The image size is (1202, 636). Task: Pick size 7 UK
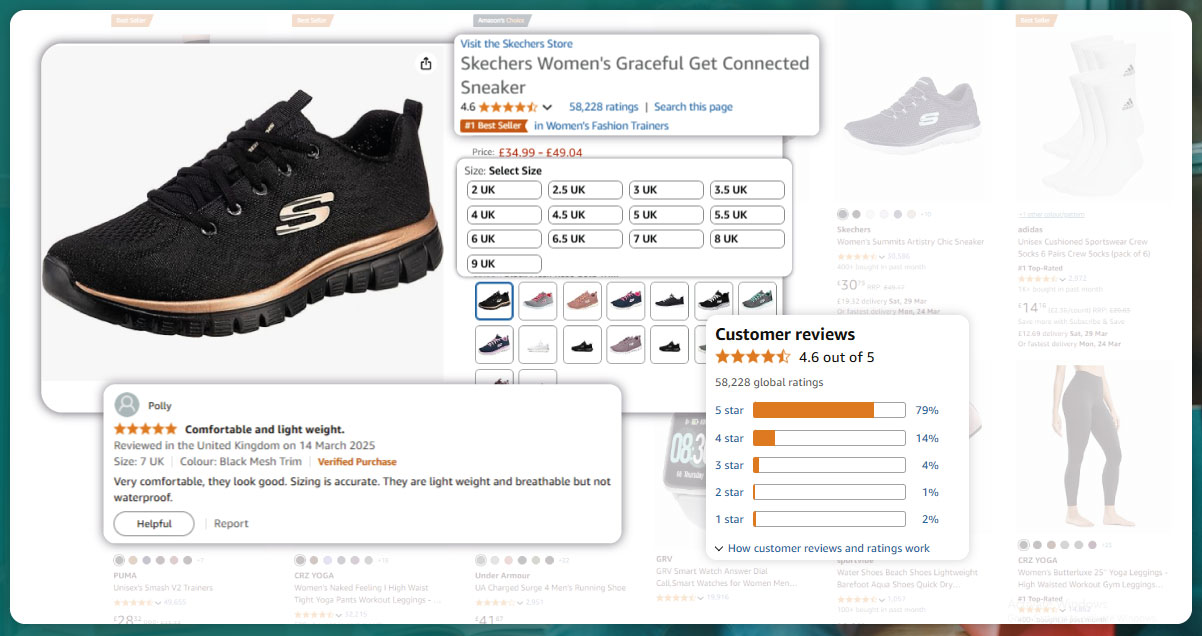(x=666, y=240)
